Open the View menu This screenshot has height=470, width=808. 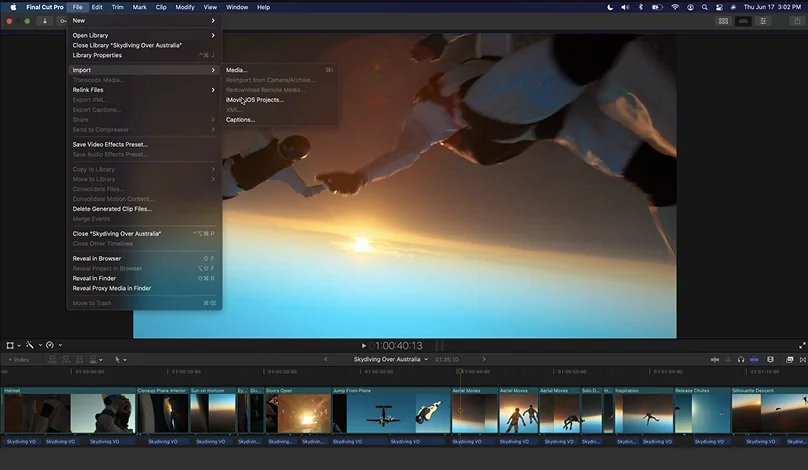pos(210,7)
